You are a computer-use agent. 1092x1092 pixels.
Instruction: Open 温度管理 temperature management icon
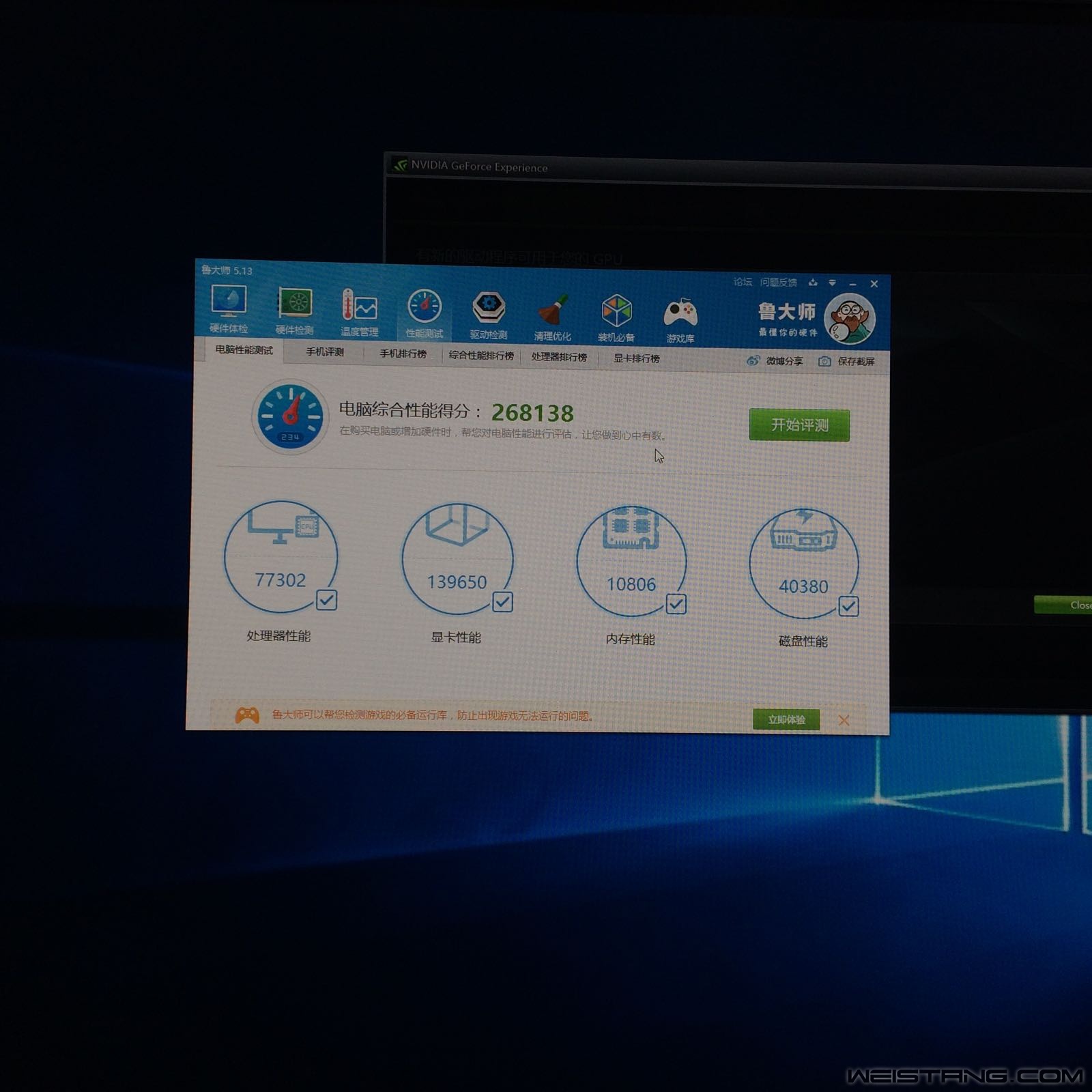(x=360, y=305)
